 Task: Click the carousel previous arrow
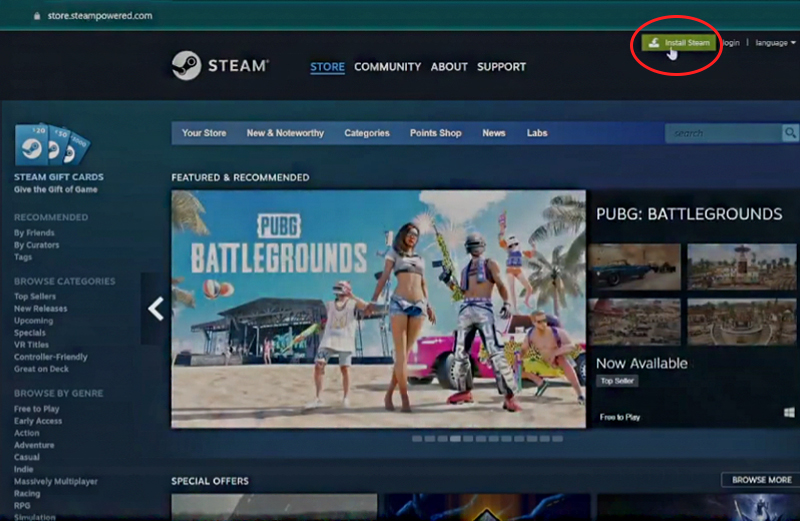[x=155, y=309]
